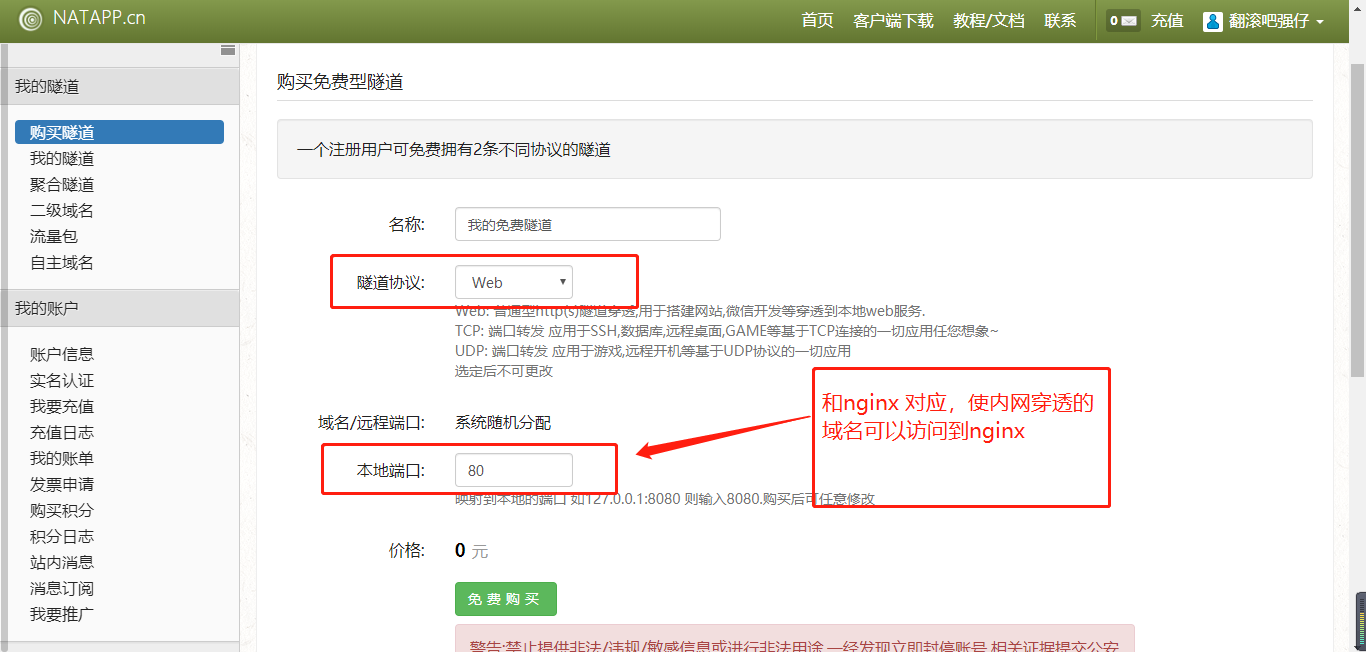Viewport: 1366px width, 652px height.
Task: Open 发票申请 sidebar link
Action: point(62,484)
